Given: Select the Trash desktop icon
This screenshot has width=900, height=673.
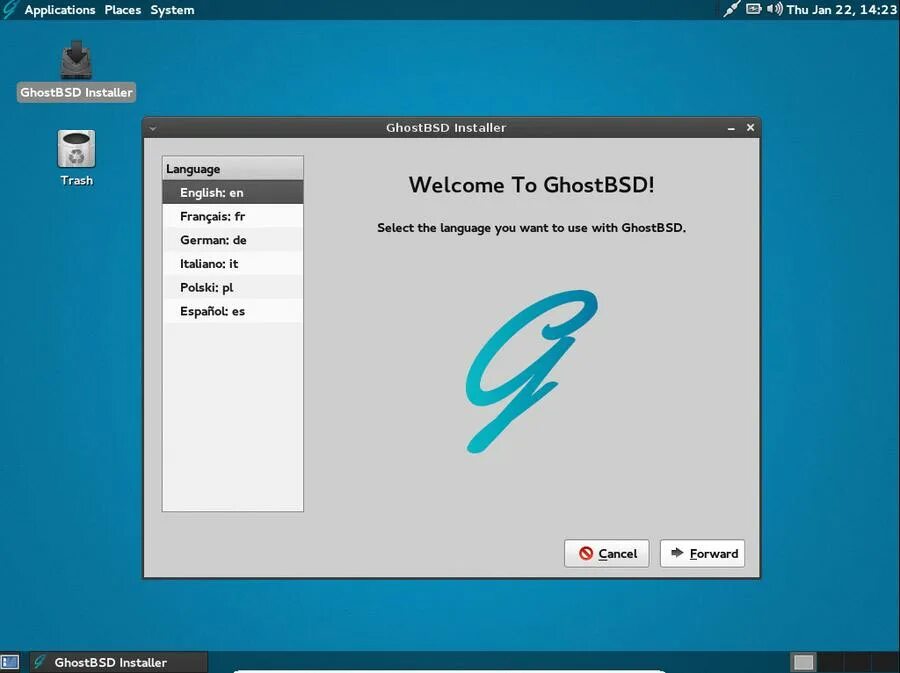Looking at the screenshot, I should coord(76,158).
